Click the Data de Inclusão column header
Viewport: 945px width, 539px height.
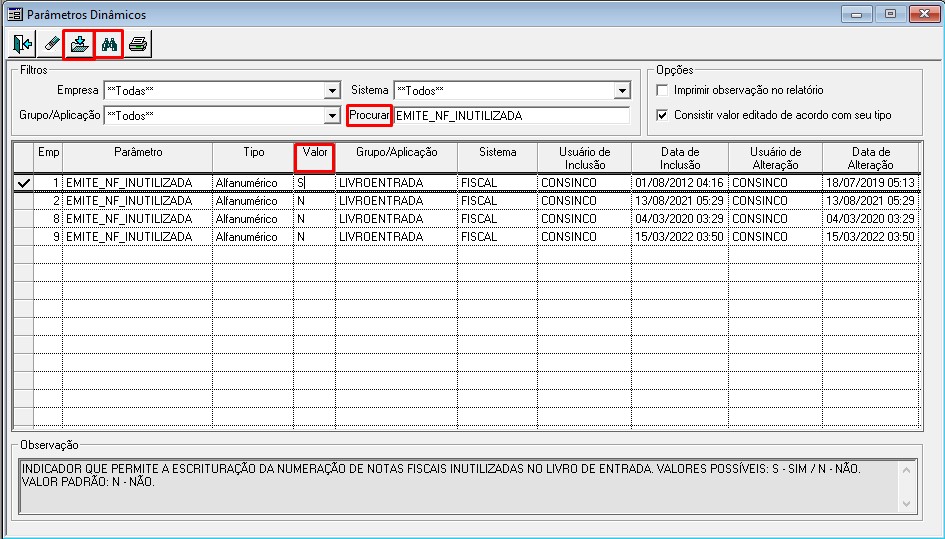click(x=680, y=158)
